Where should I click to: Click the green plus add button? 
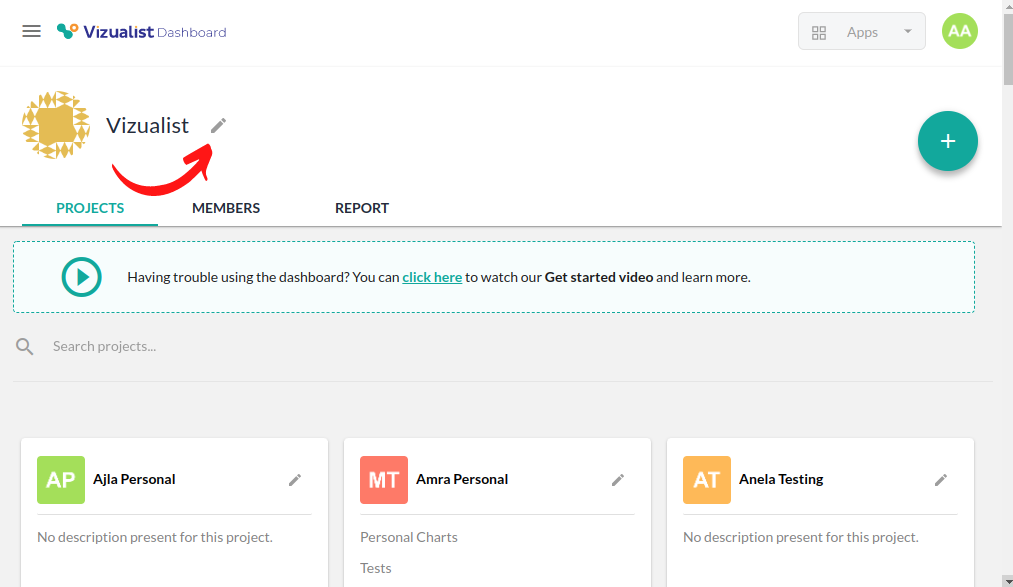coord(947,141)
